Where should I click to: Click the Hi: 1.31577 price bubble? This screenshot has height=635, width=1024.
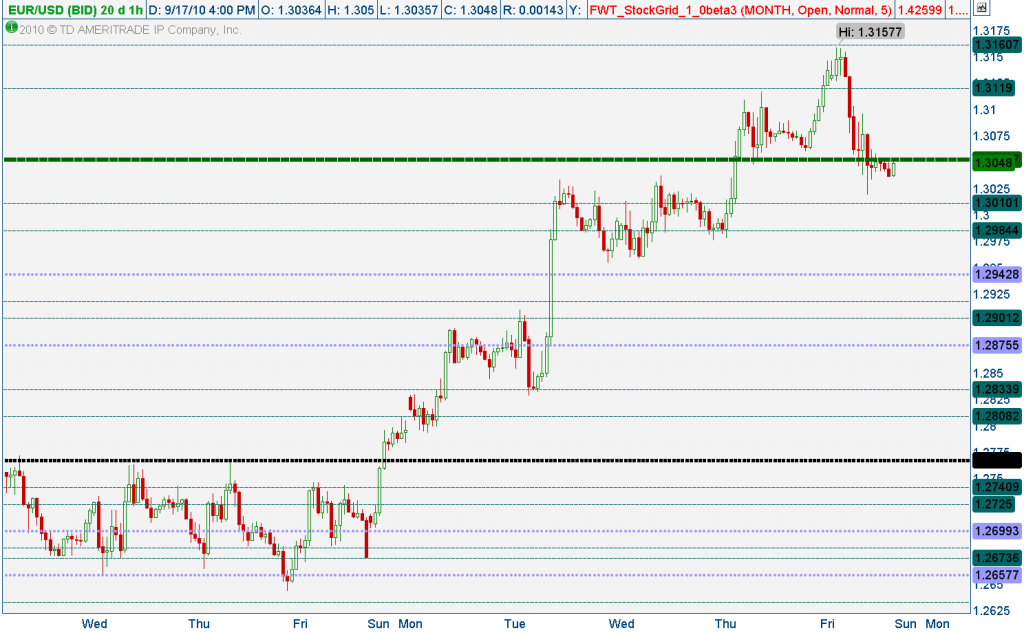[871, 31]
